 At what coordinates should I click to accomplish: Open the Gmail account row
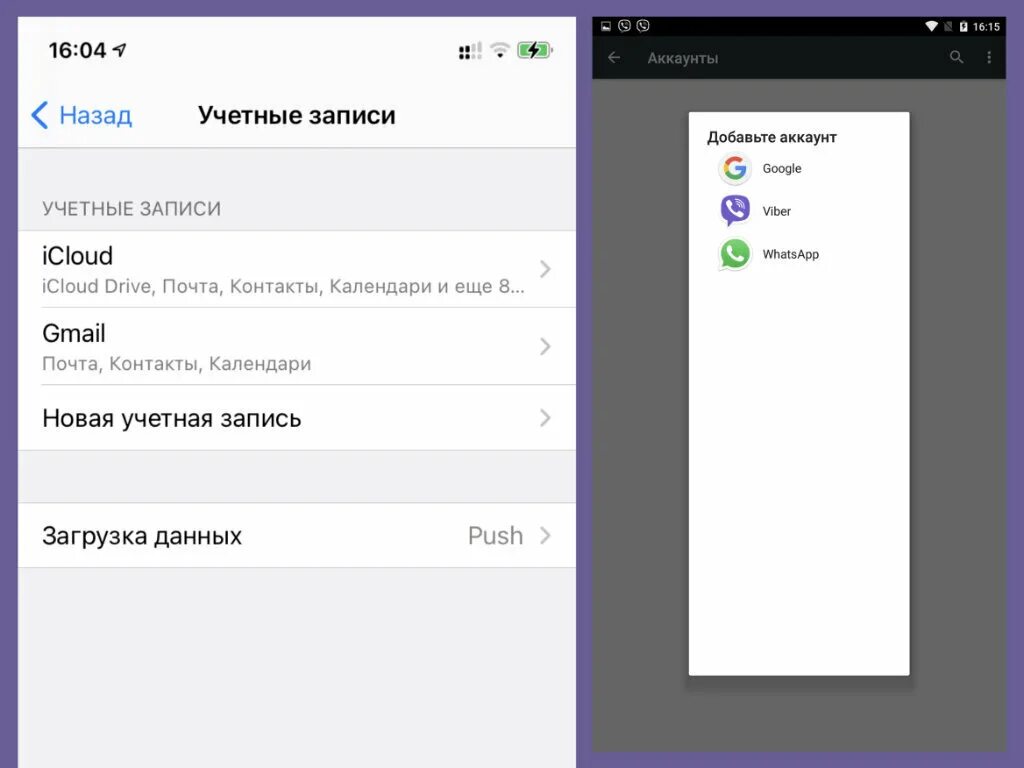click(x=297, y=346)
